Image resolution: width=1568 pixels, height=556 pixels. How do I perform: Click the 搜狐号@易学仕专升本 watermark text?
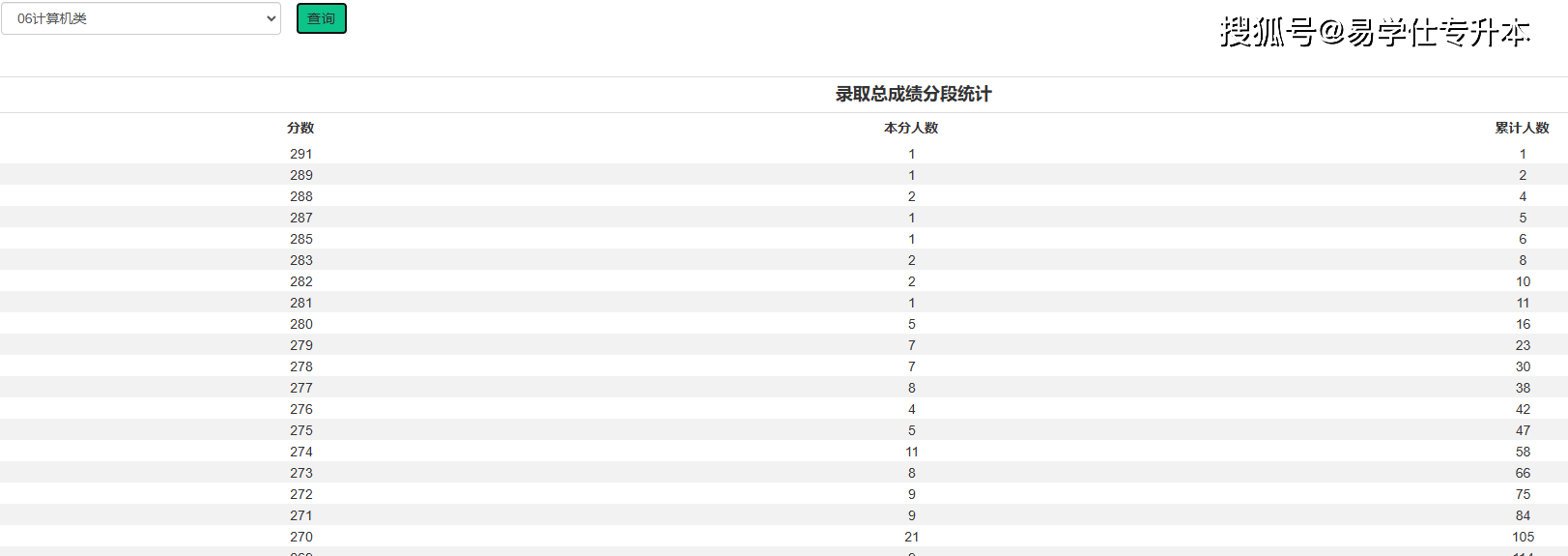(1375, 32)
